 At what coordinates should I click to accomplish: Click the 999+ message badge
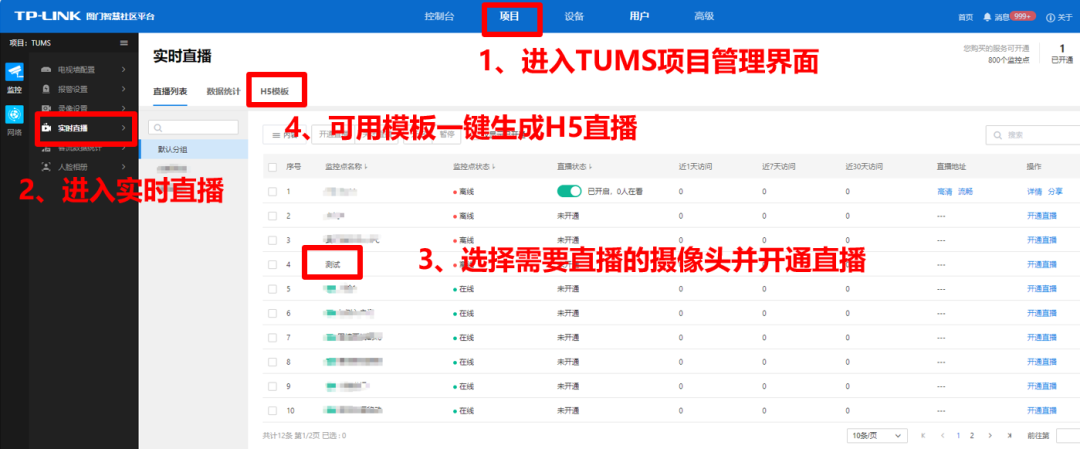pos(1023,16)
